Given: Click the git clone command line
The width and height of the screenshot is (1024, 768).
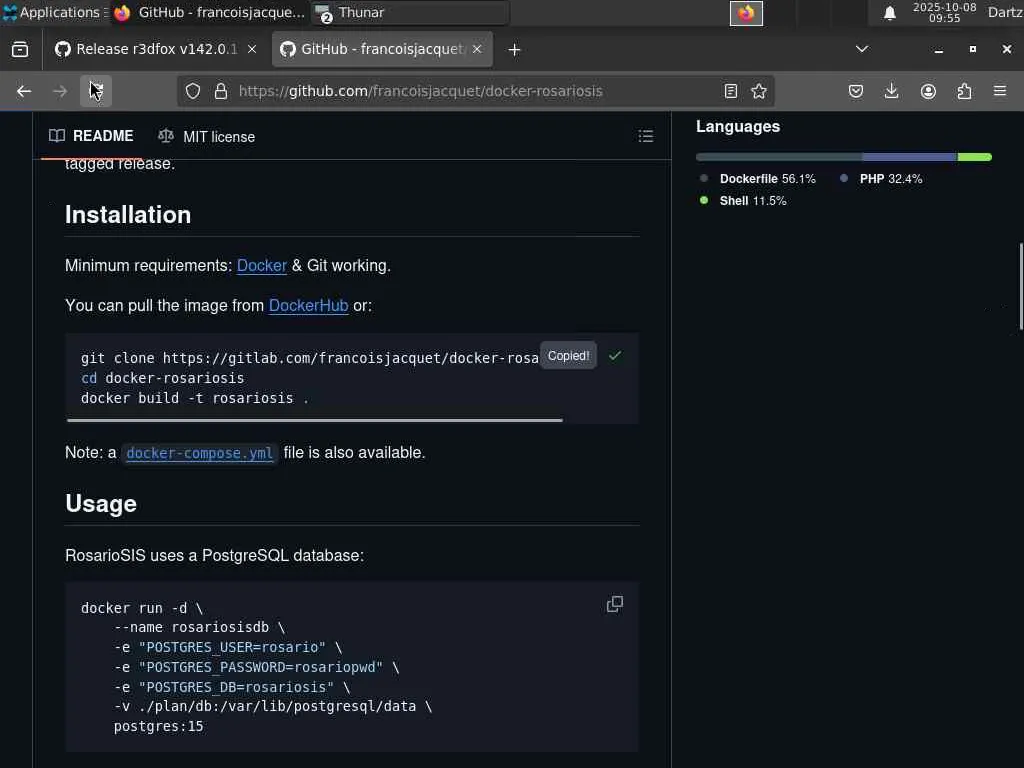Looking at the screenshot, I should pos(310,358).
